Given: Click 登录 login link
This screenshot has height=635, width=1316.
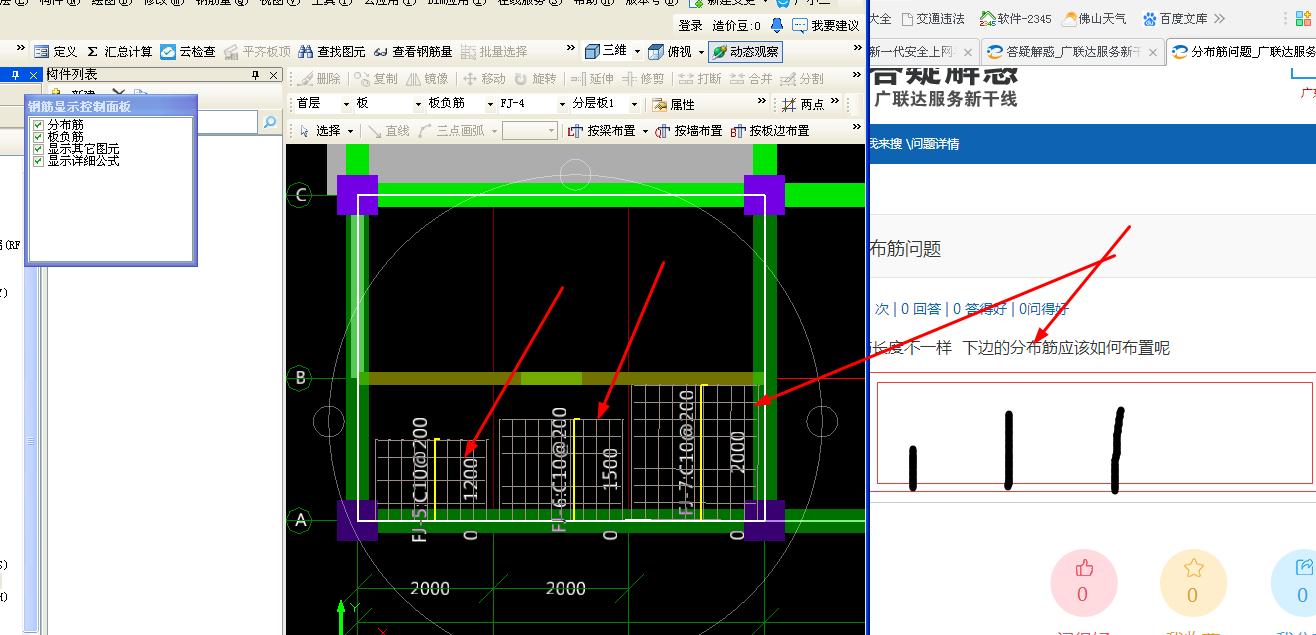Looking at the screenshot, I should [x=690, y=25].
